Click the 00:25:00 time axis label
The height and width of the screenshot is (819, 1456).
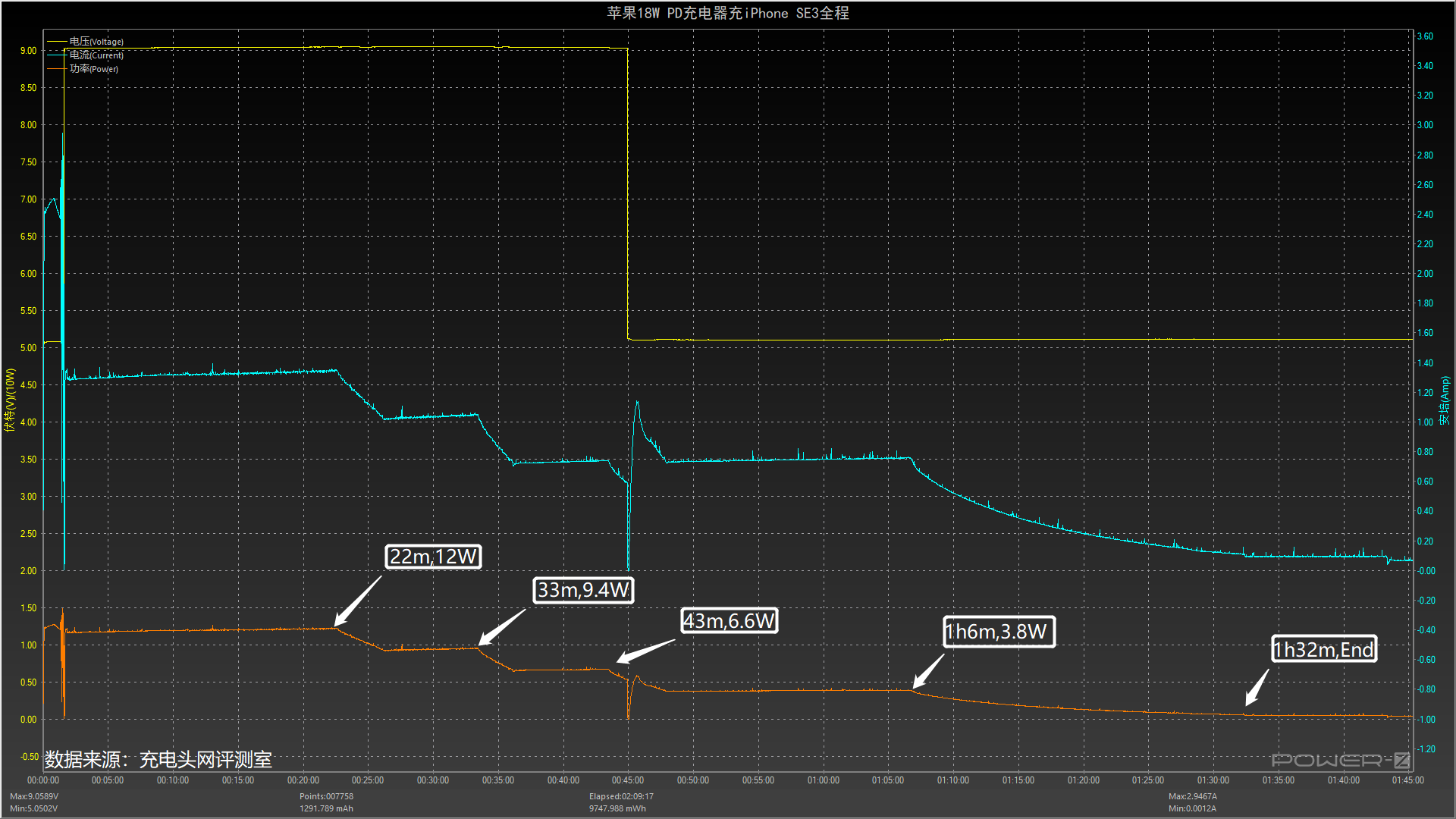tap(368, 780)
